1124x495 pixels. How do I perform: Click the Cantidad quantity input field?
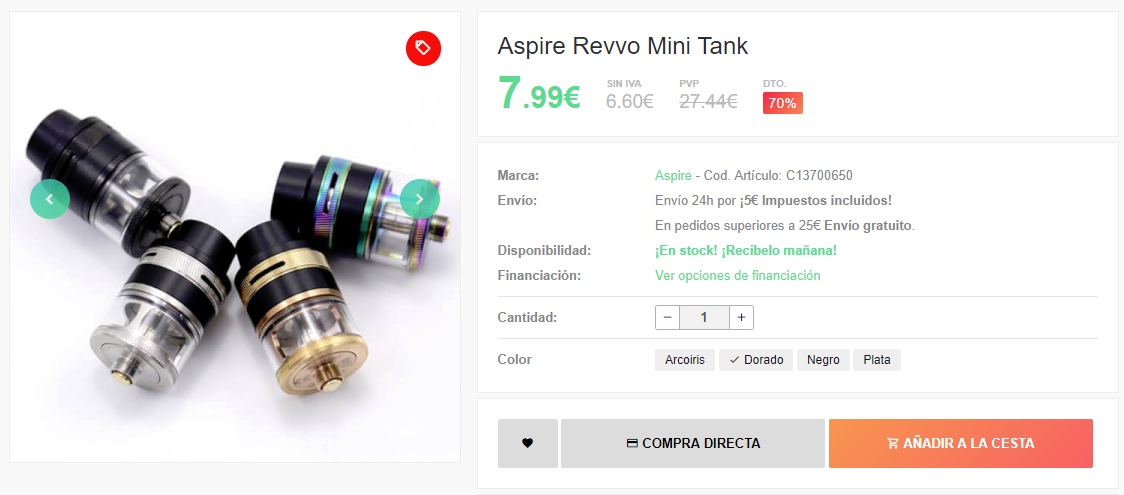pos(704,317)
